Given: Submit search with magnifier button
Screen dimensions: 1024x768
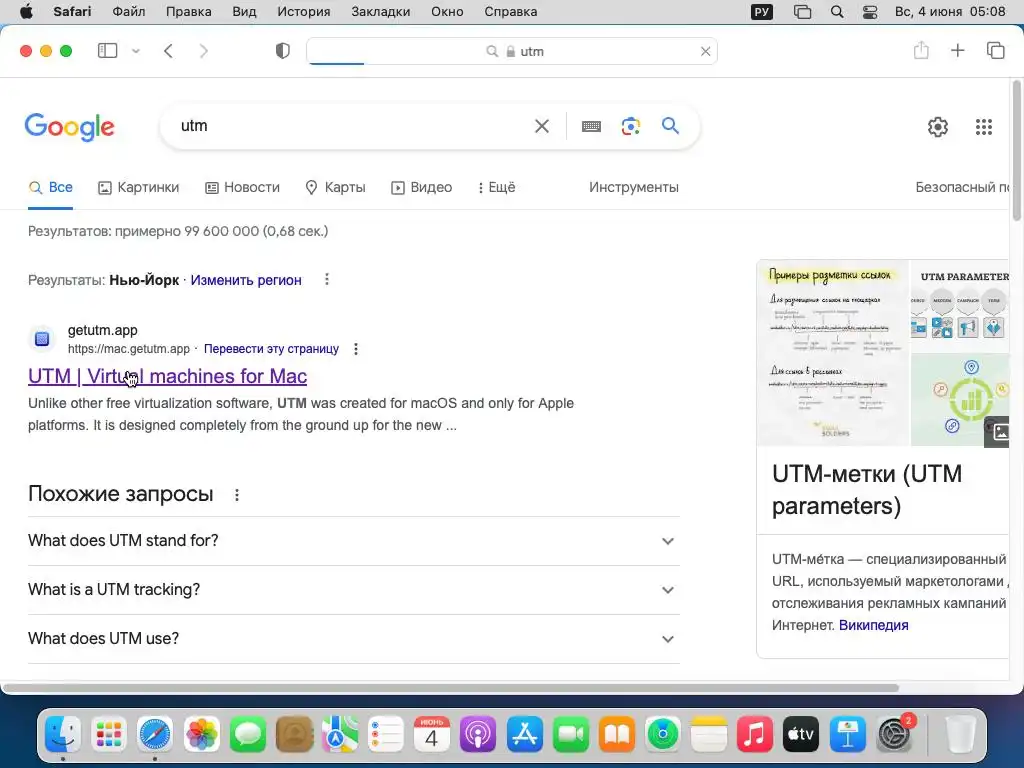Looking at the screenshot, I should tap(671, 125).
